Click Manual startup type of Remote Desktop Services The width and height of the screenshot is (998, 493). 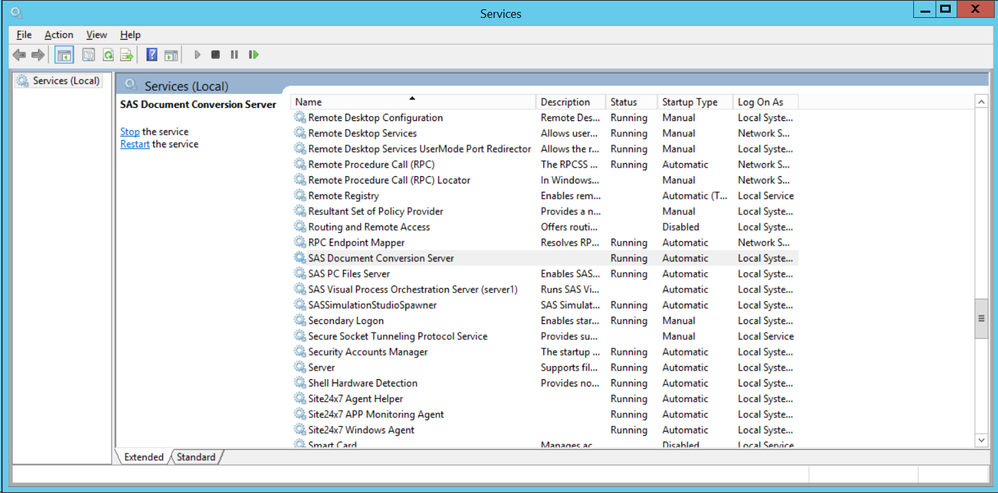pyautogui.click(x=678, y=134)
